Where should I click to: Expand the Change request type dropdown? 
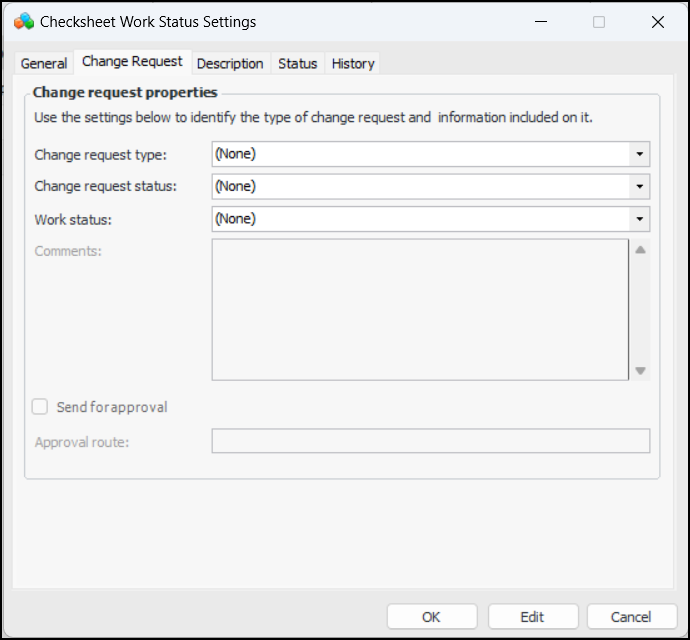pos(639,154)
